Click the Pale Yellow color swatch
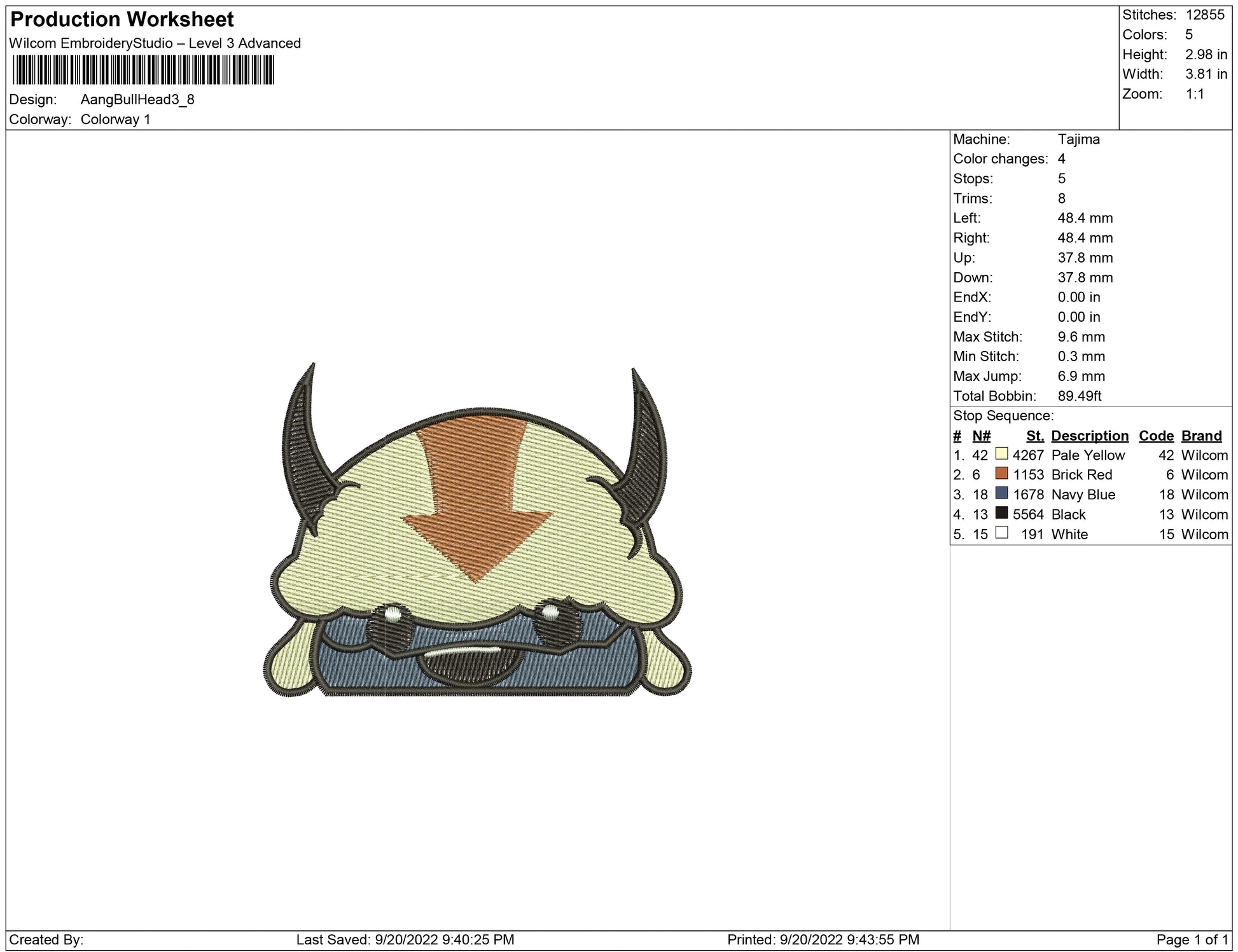Viewport: 1238px width, 952px height. pos(1001,454)
